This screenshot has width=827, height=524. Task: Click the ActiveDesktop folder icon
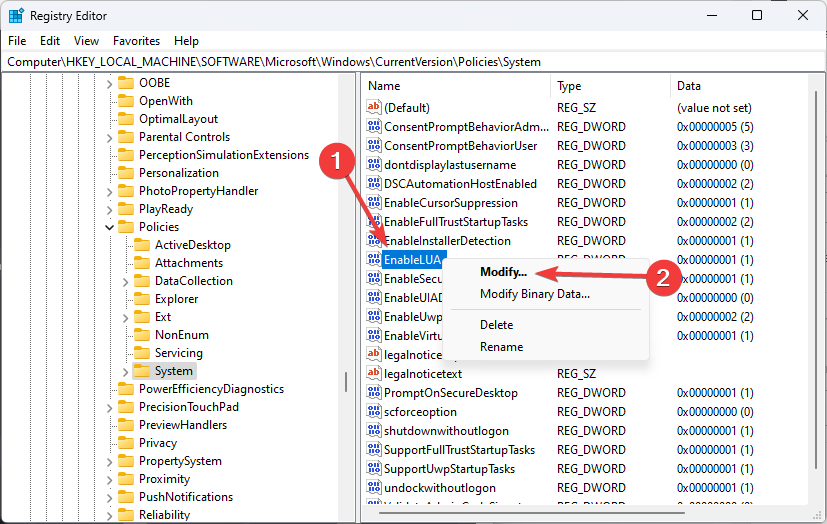(141, 245)
